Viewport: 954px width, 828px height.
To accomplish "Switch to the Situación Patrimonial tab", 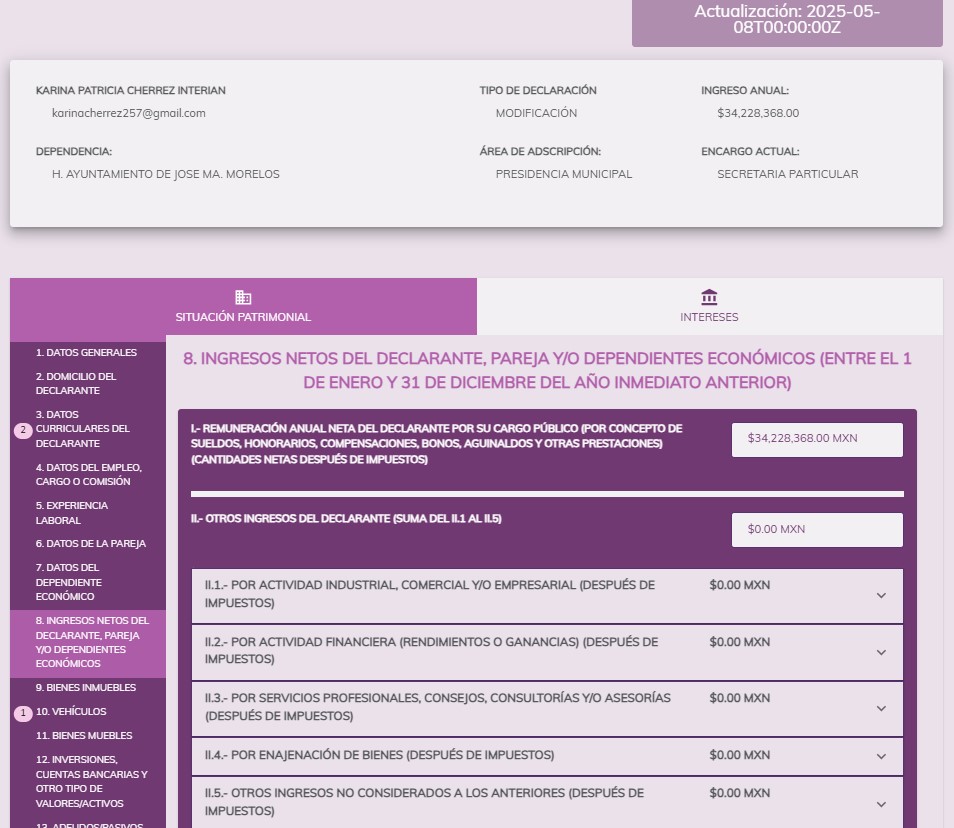I will (x=243, y=307).
